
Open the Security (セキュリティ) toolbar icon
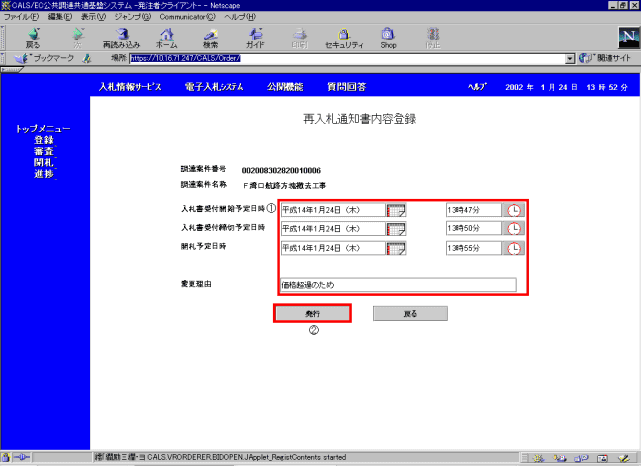(x=344, y=38)
